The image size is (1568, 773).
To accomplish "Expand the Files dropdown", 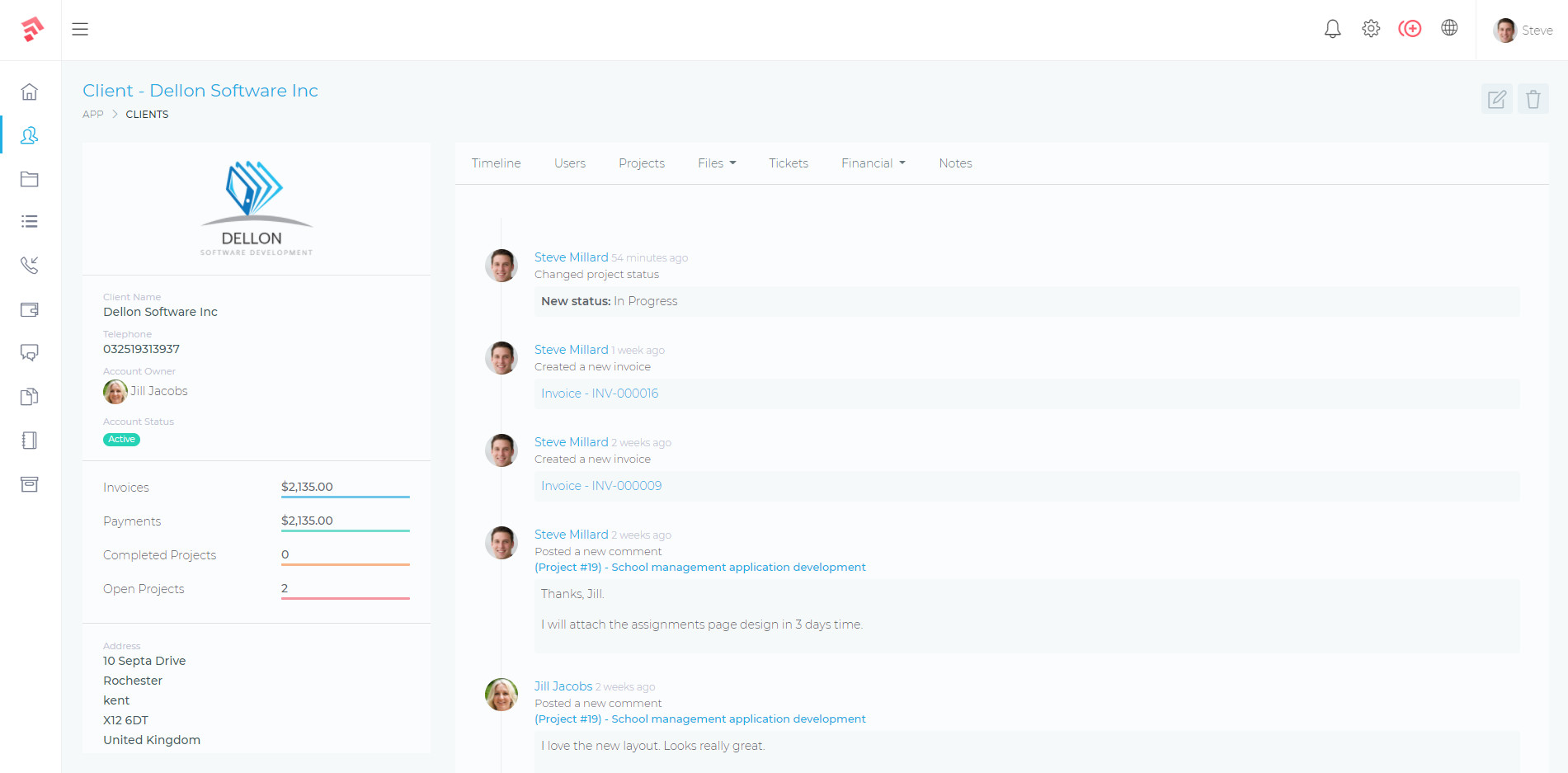I will click(716, 163).
